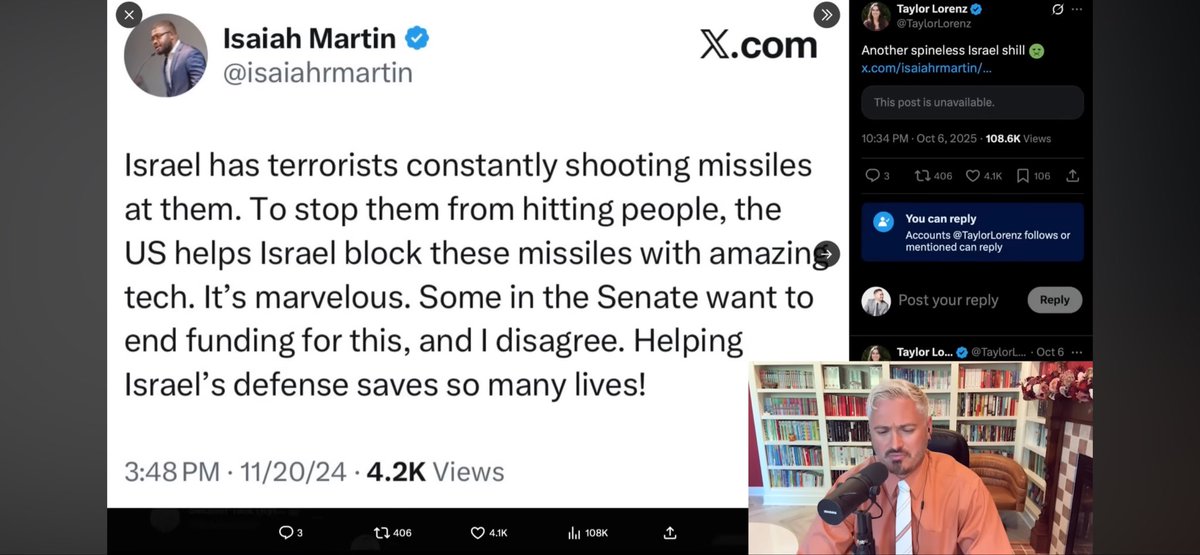
Task: Click the reply icon under the image
Action: (x=285, y=533)
